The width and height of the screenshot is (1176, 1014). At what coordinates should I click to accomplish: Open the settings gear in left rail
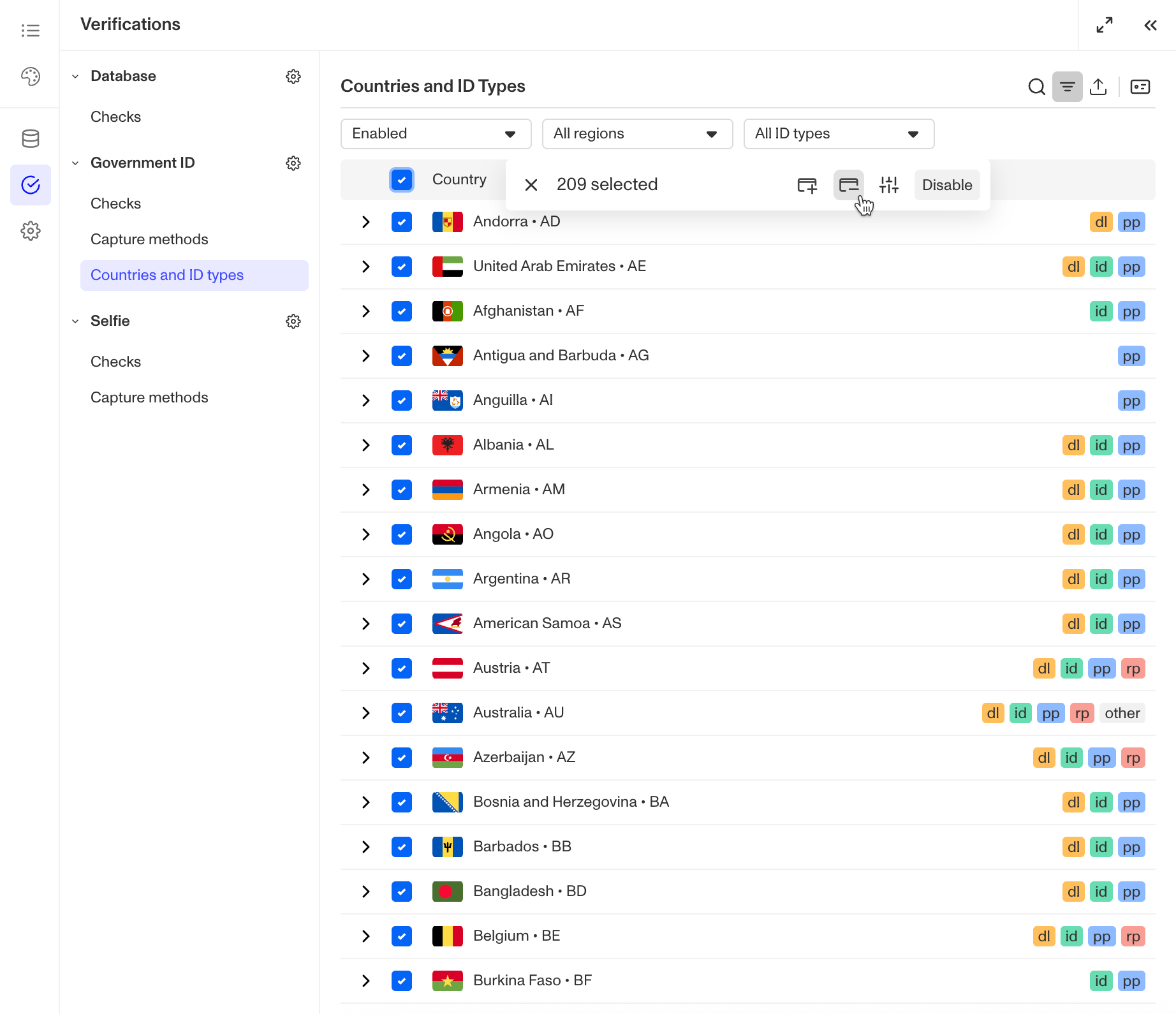click(x=30, y=231)
